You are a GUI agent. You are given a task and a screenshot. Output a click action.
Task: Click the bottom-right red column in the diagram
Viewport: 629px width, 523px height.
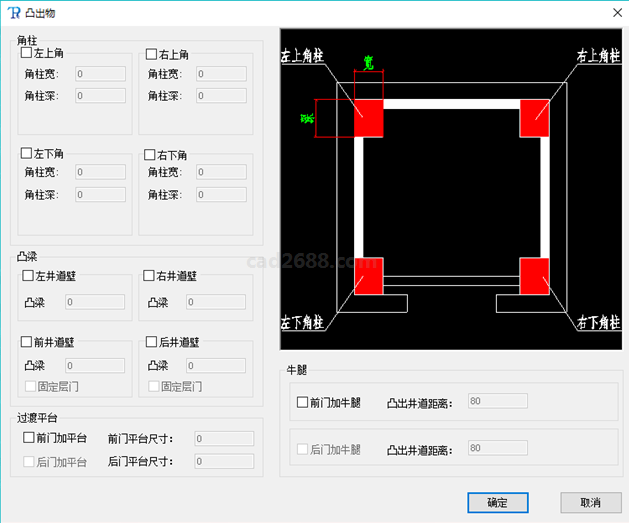(x=533, y=276)
